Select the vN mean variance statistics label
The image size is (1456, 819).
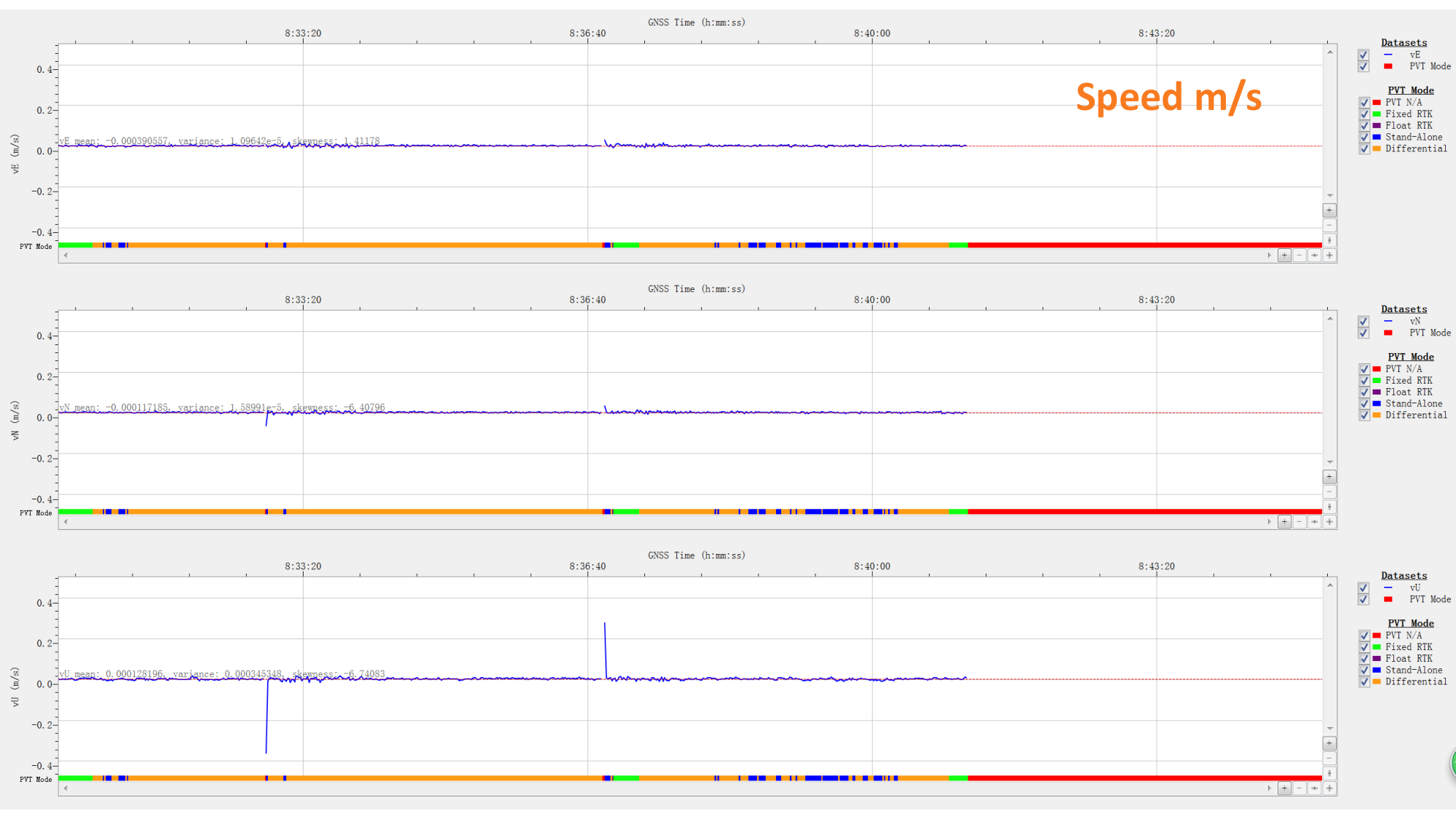click(223, 408)
